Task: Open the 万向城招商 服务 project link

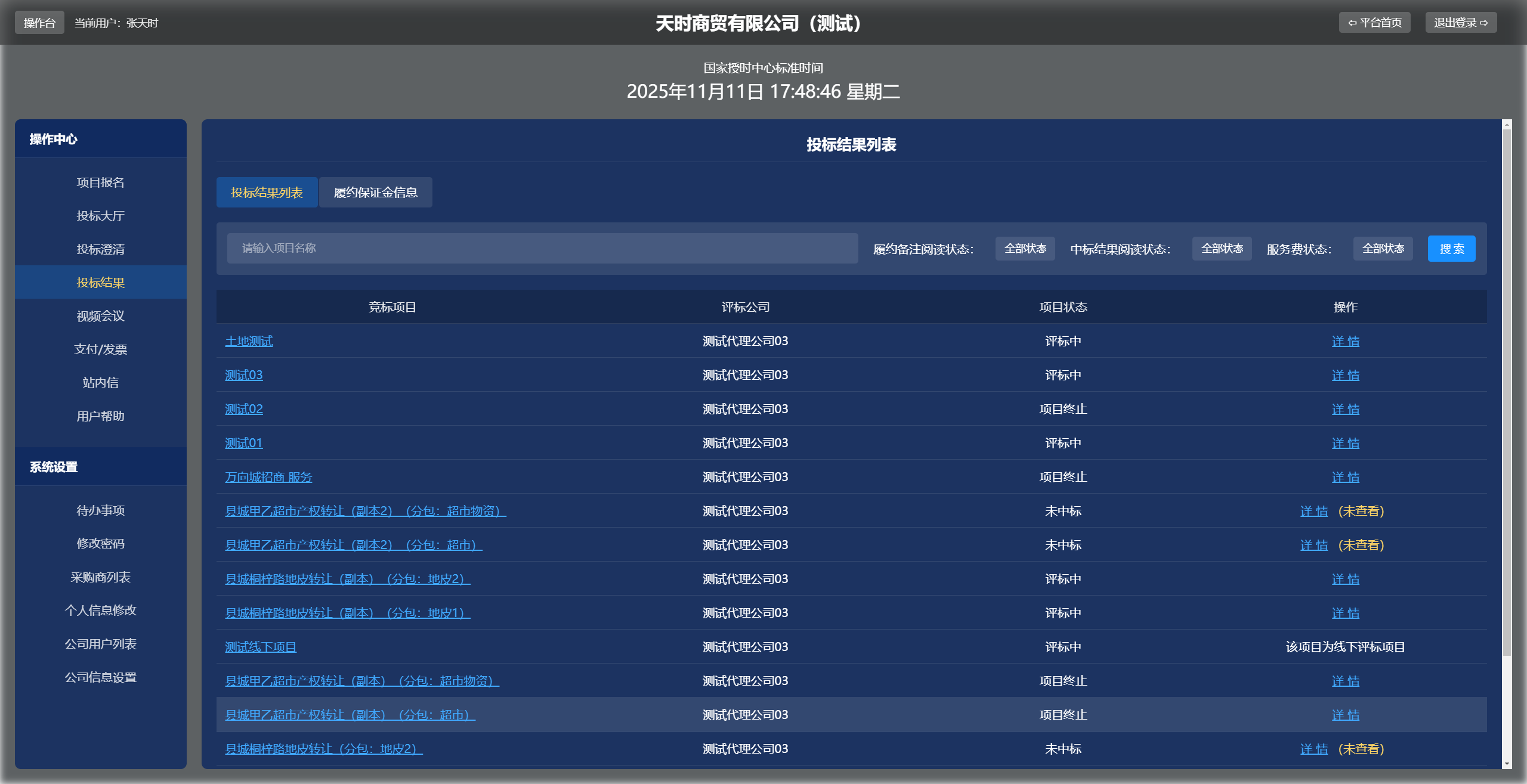Action: pos(268,477)
